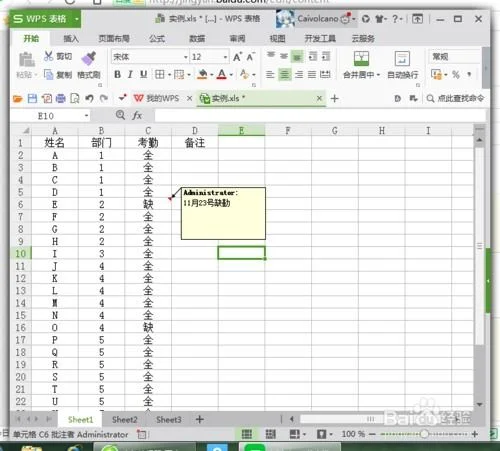Open the Page Layout ribbon tab

pos(114,38)
